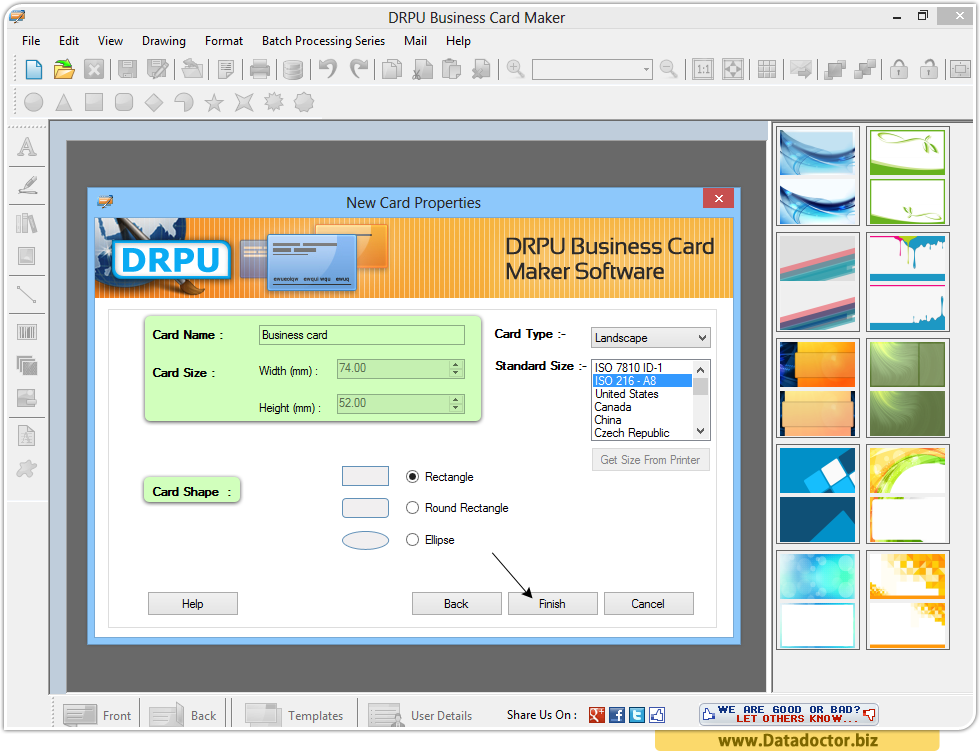Select Canada in Standard Size list
This screenshot has height=751, width=980.
[642, 407]
